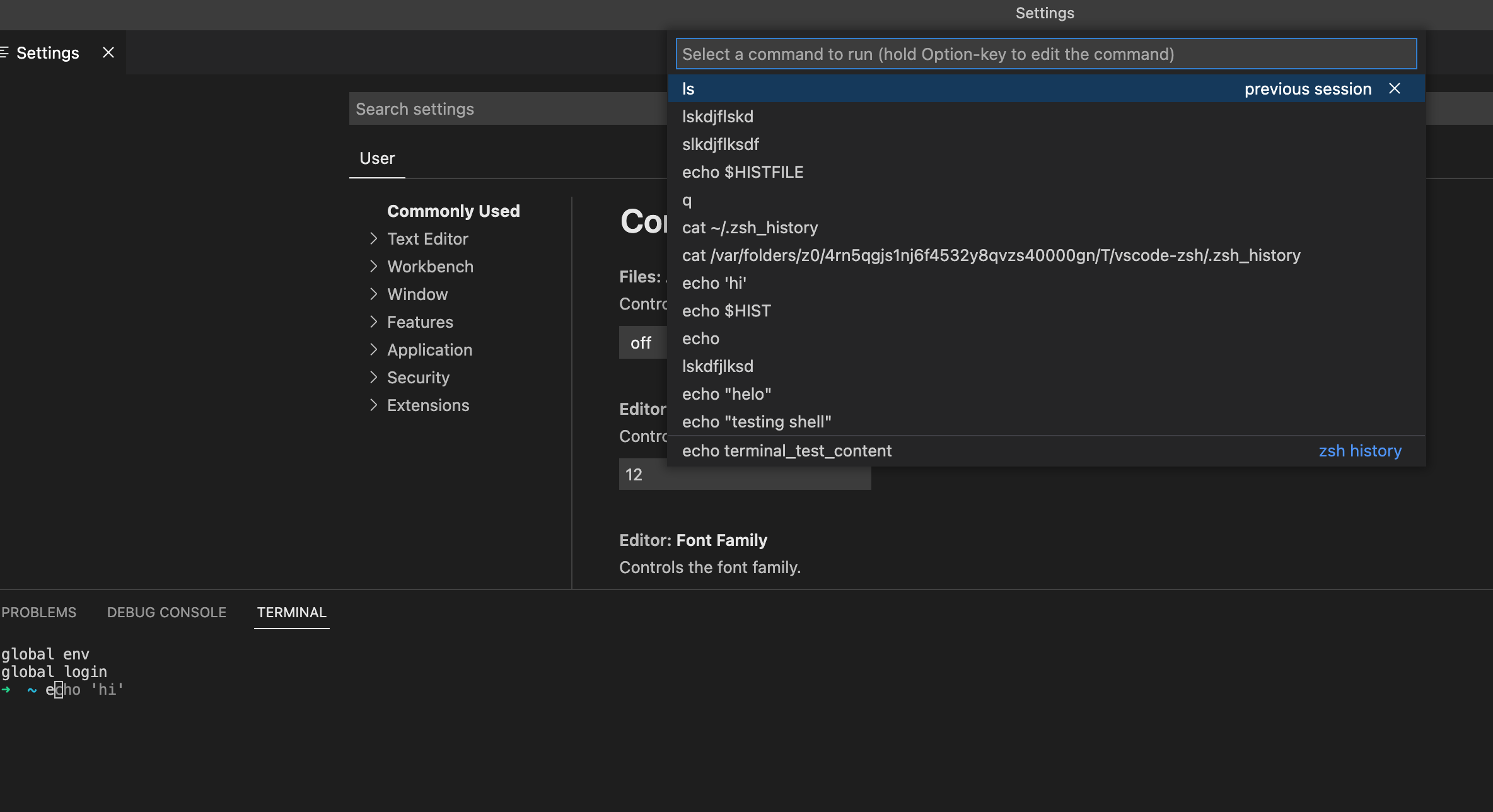Switch to the DEBUG CONSOLE tab

pos(166,612)
